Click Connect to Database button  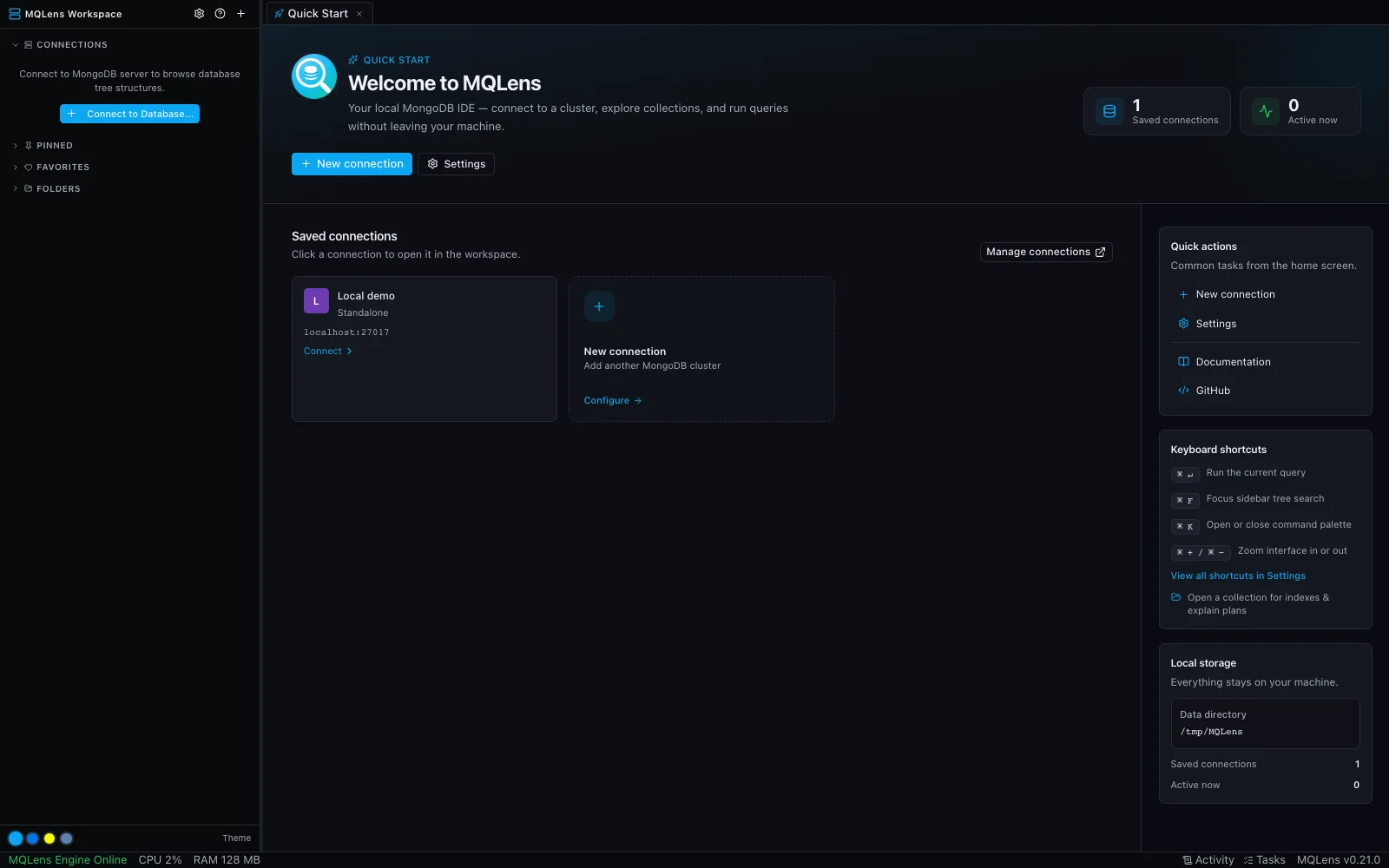129,114
